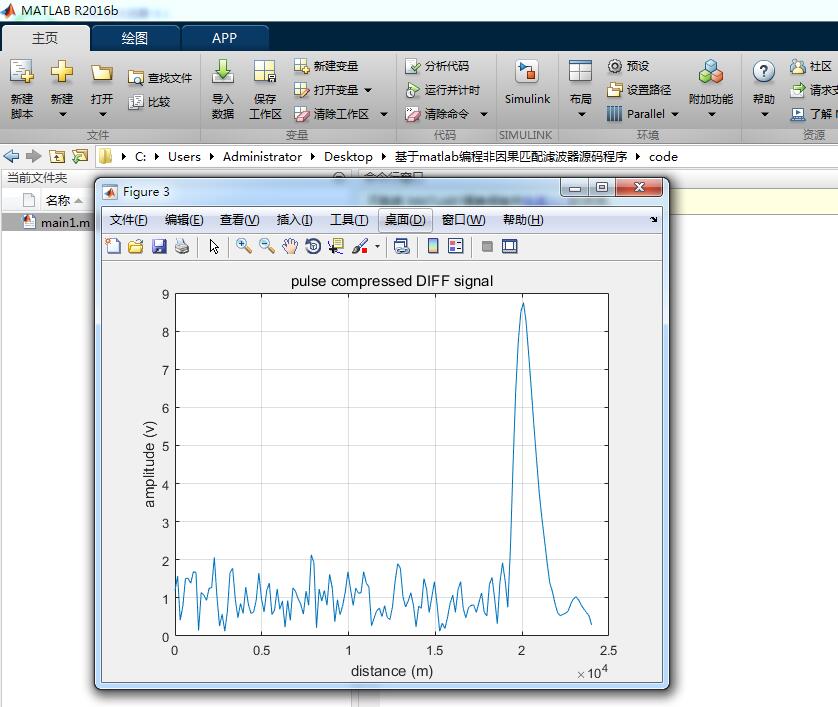
Task: Toggle Insert Legend in Figure 3
Action: 456,246
